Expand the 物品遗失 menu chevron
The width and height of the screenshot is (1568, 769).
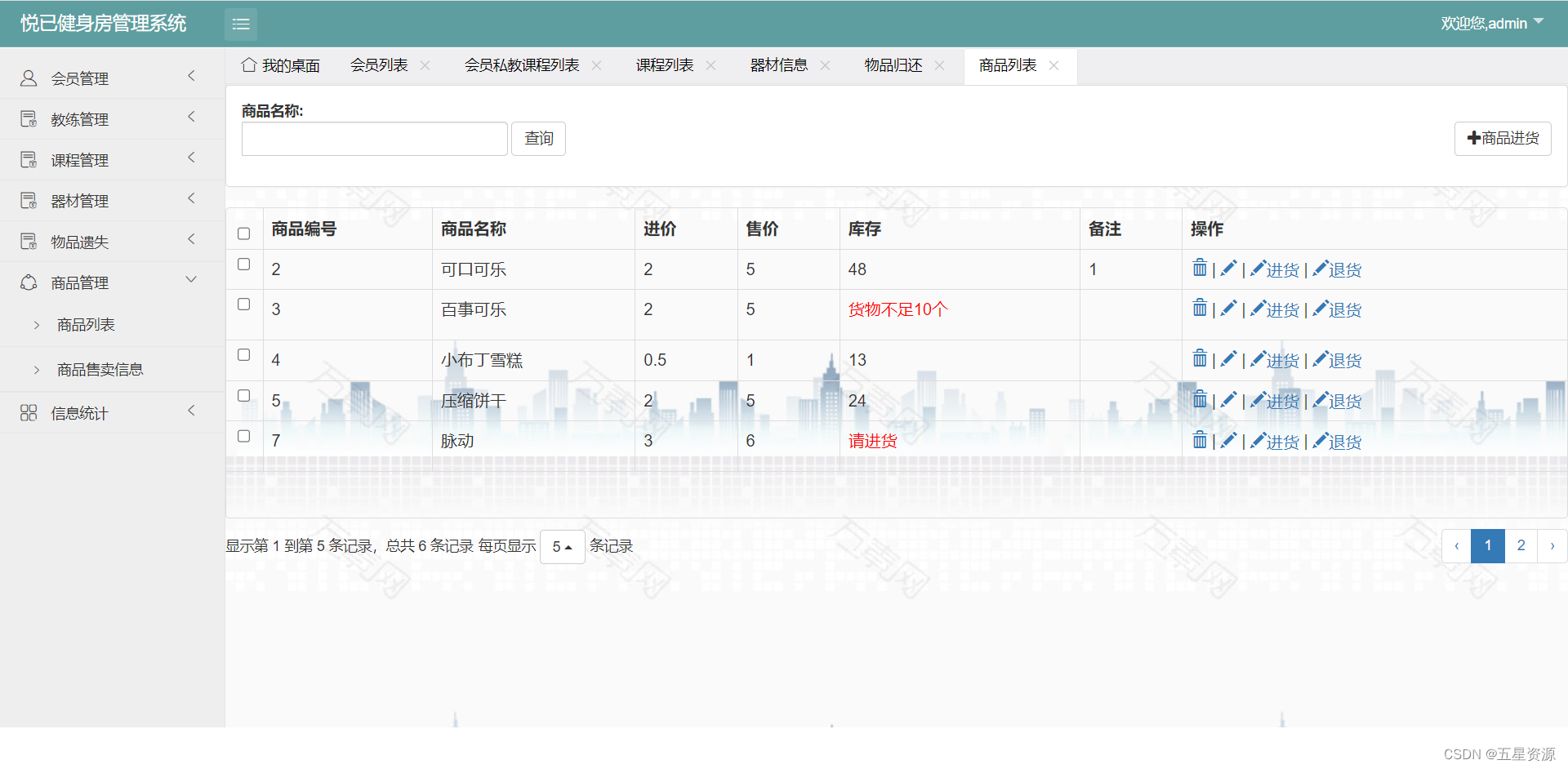pyautogui.click(x=191, y=239)
